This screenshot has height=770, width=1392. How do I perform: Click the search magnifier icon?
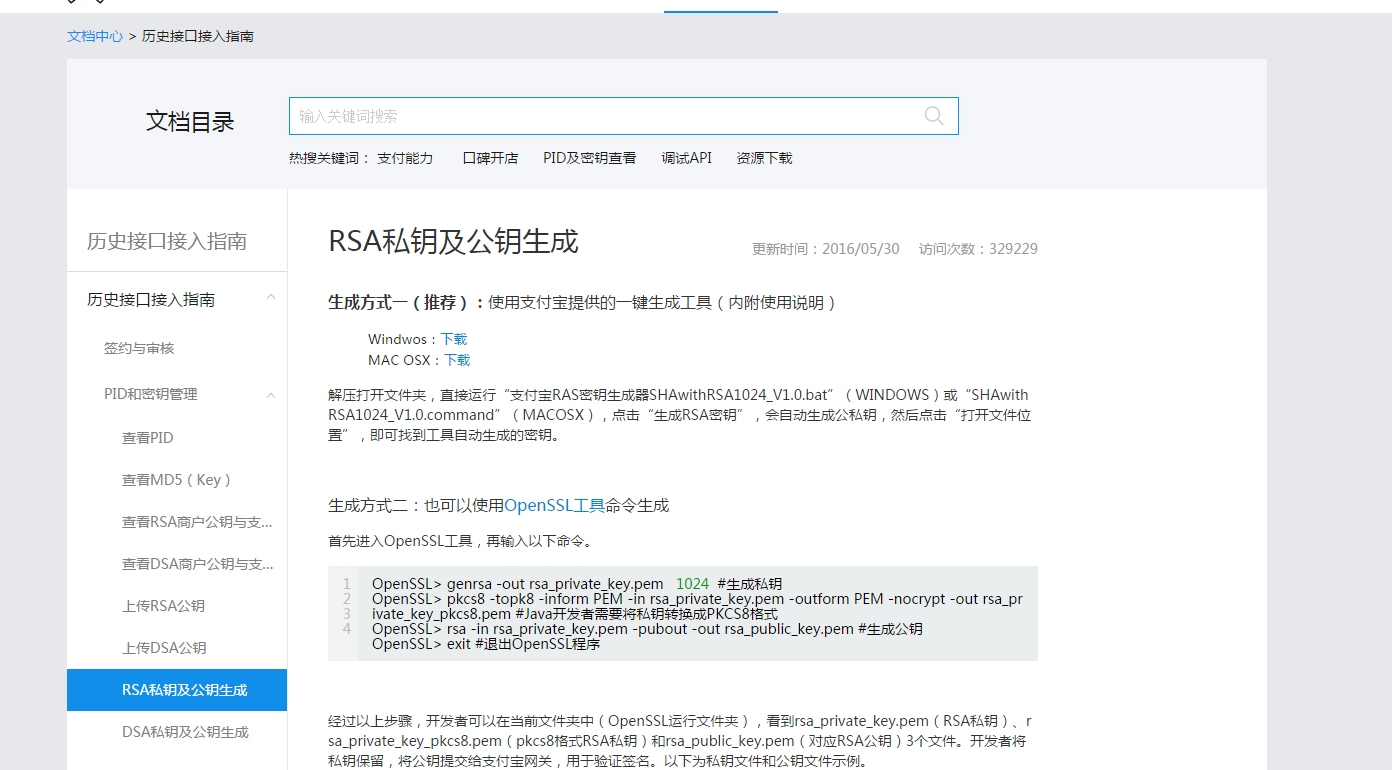[x=934, y=116]
